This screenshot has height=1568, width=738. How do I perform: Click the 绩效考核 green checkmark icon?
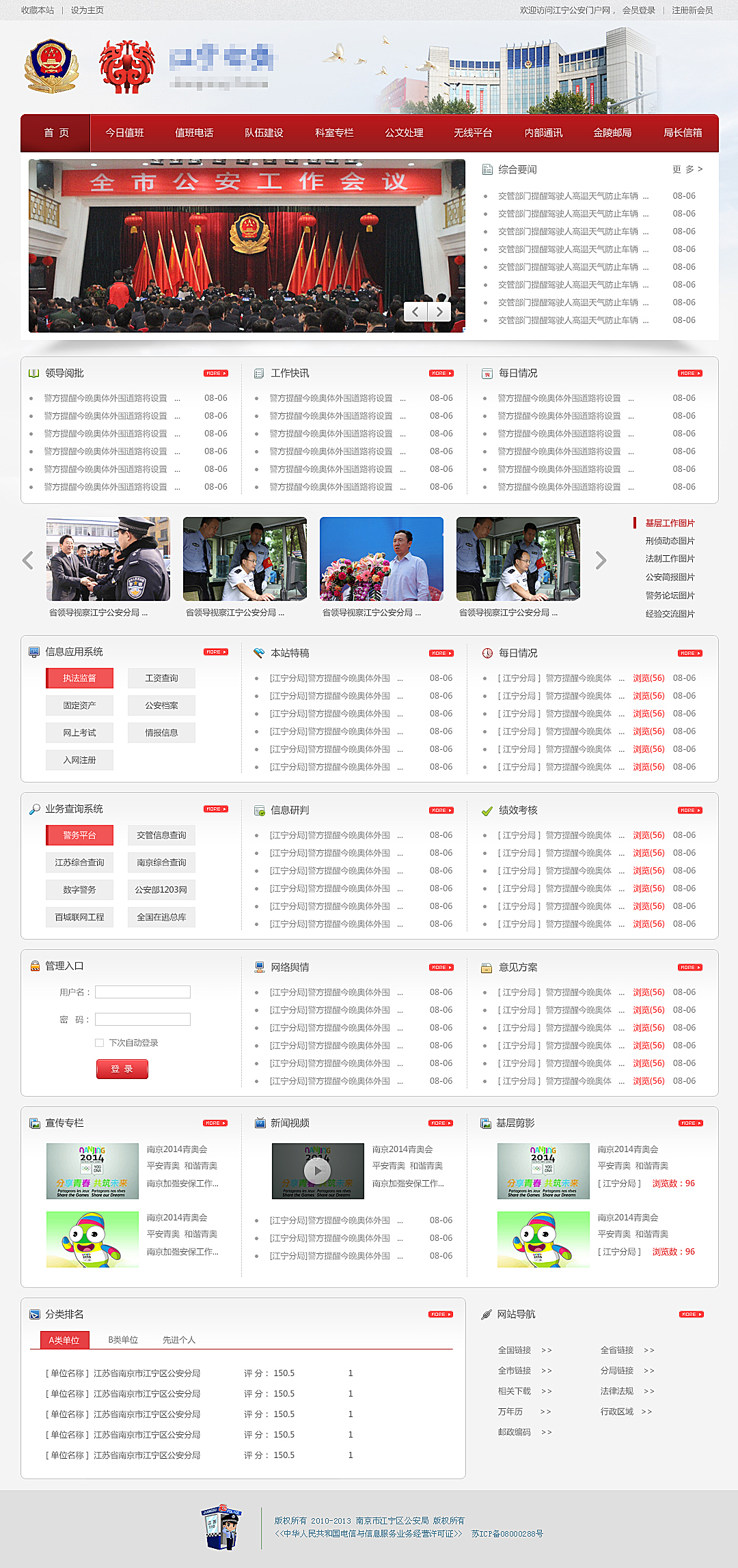[x=487, y=811]
